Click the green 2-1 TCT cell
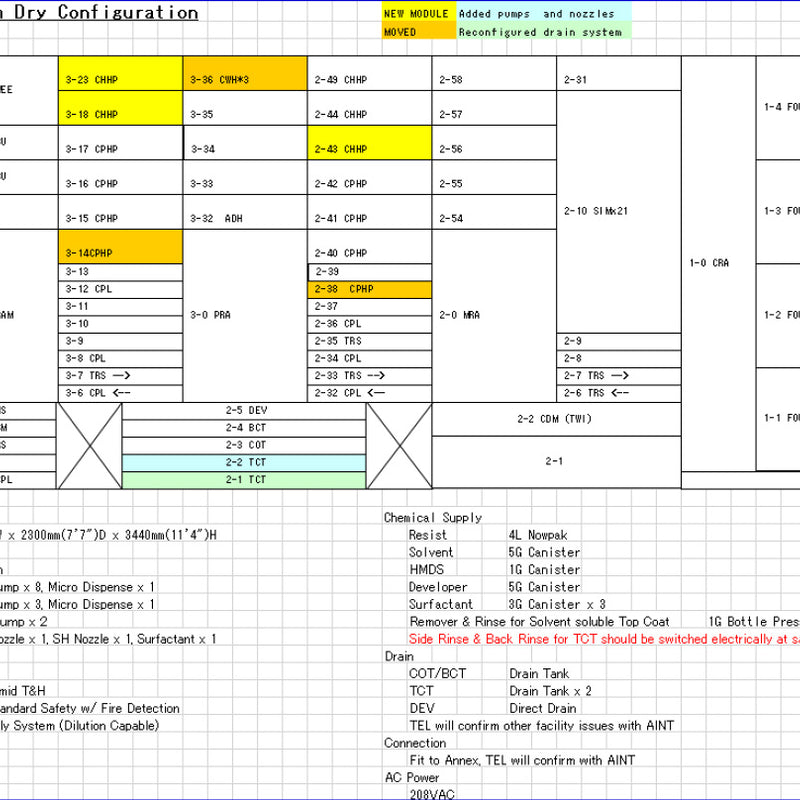 (245, 480)
